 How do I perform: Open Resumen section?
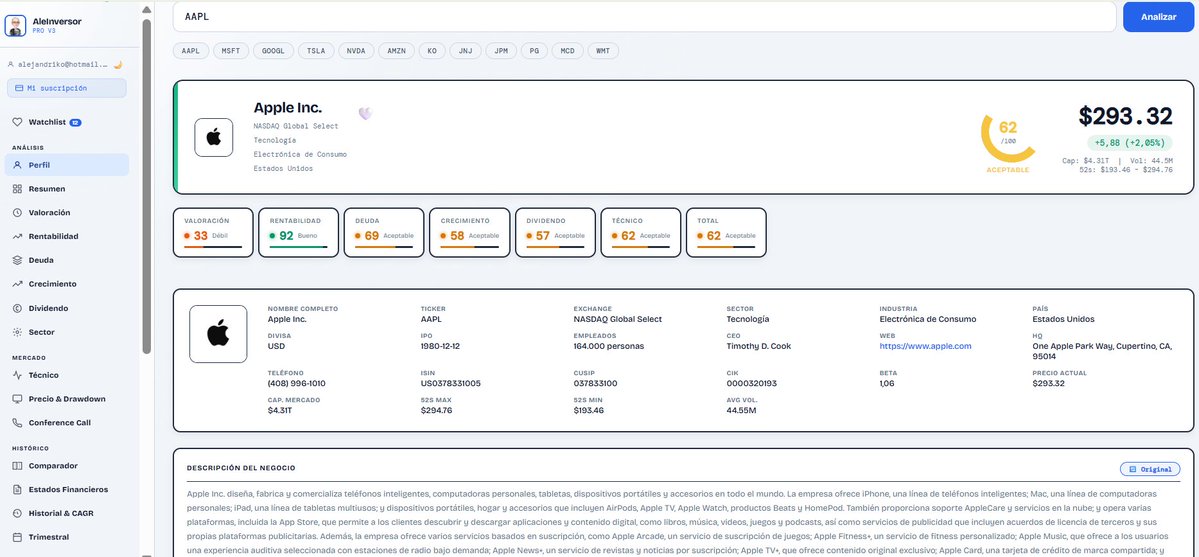click(x=67, y=189)
